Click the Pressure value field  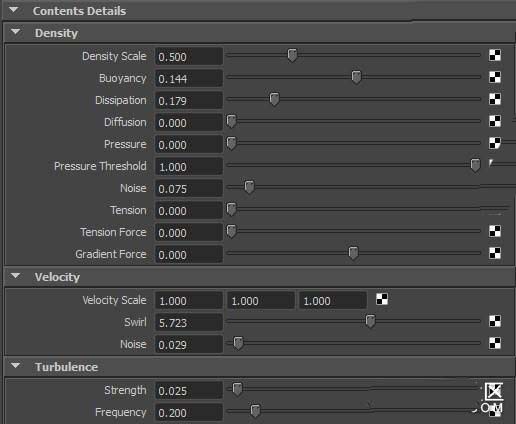tap(189, 144)
